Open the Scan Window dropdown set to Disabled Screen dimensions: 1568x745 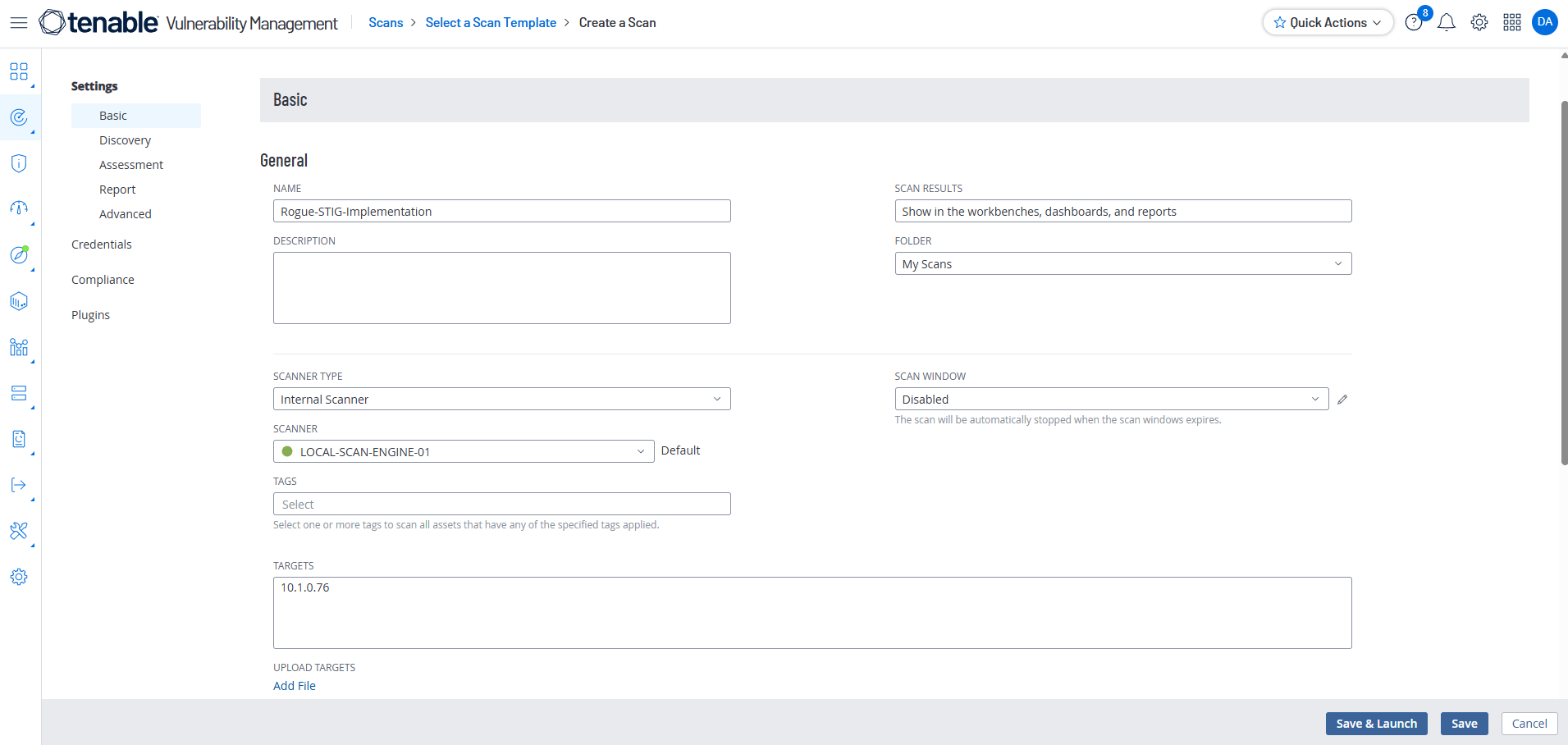click(1111, 400)
